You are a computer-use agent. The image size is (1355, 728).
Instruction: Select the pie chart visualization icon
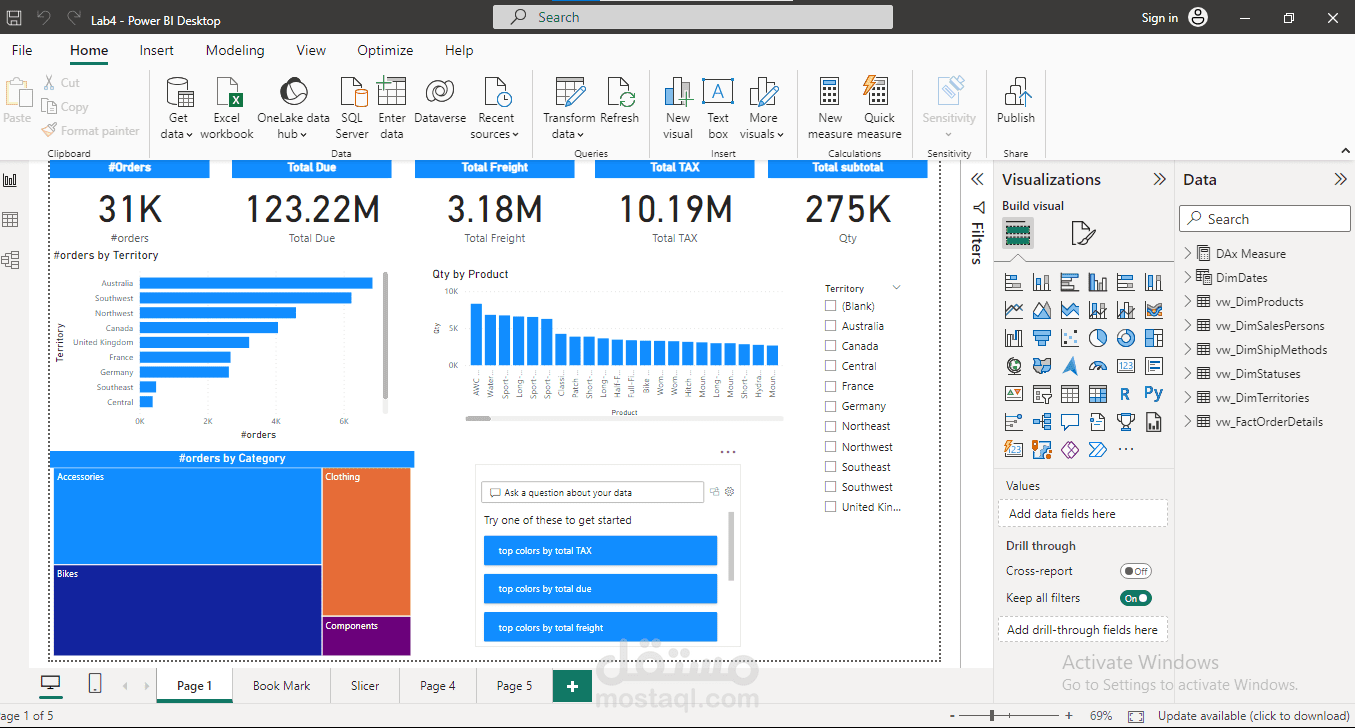point(1097,337)
